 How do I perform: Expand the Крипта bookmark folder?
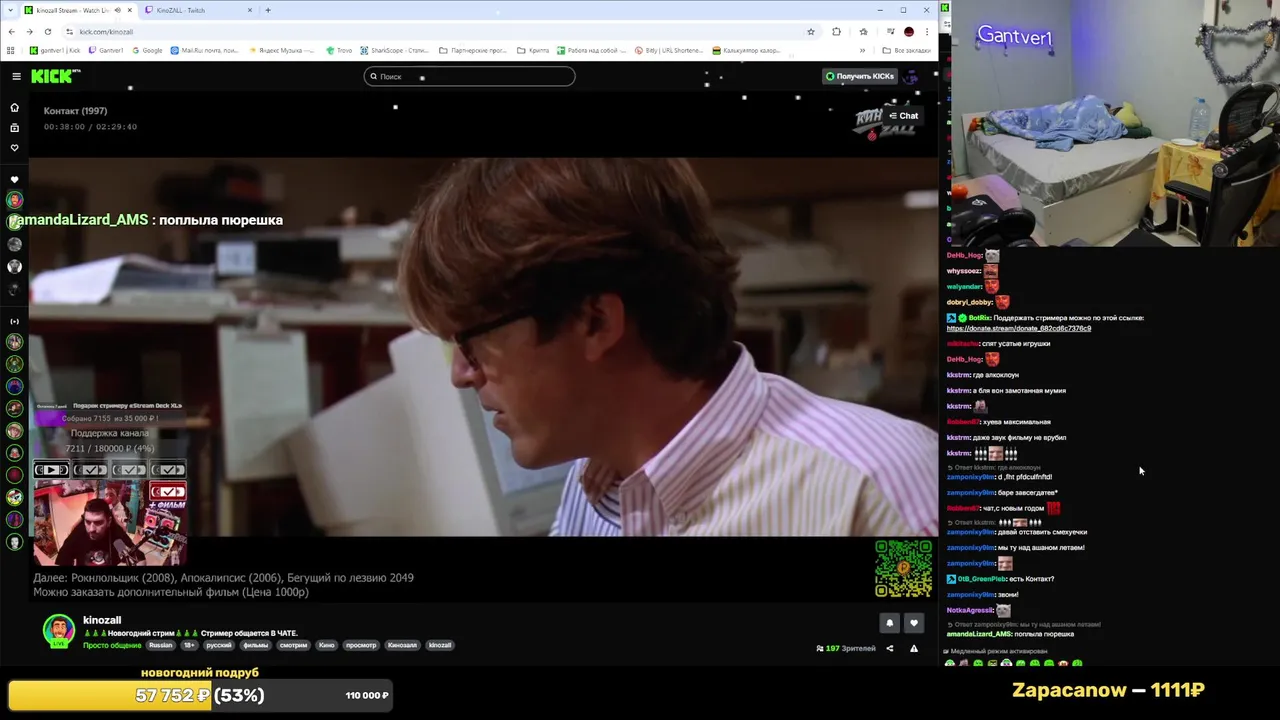[x=533, y=50]
